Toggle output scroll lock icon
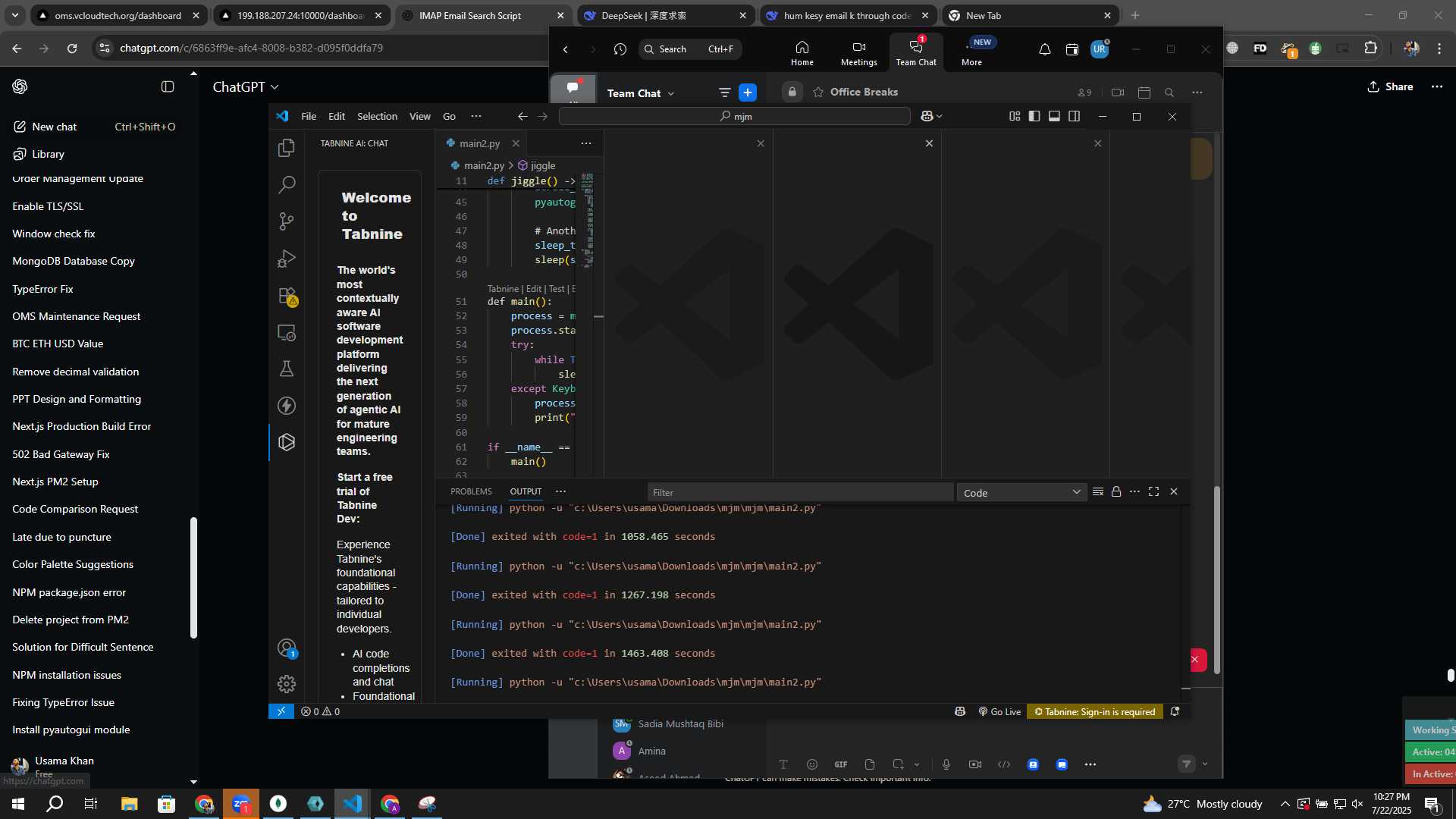The width and height of the screenshot is (1456, 819). pyautogui.click(x=1116, y=491)
